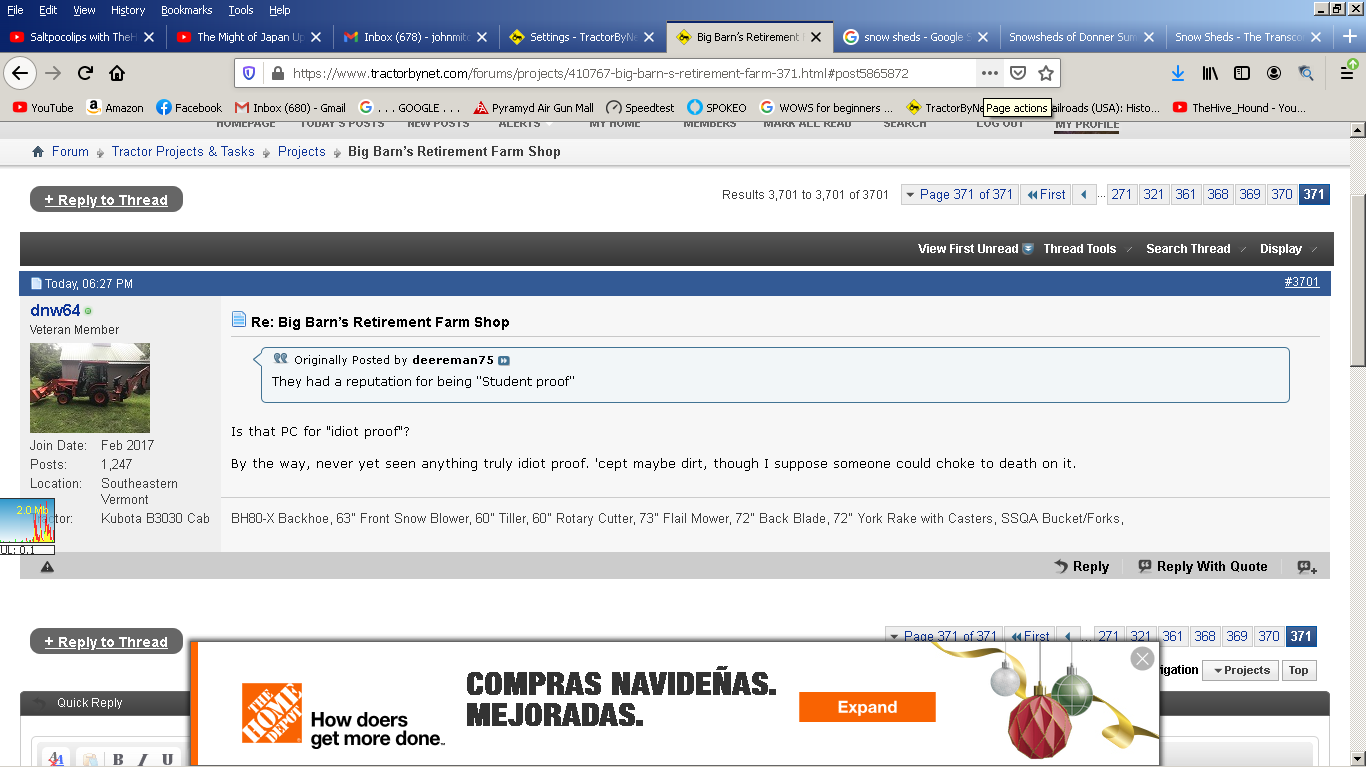Switch to the 'snow sheds - Google' tab

[912, 37]
